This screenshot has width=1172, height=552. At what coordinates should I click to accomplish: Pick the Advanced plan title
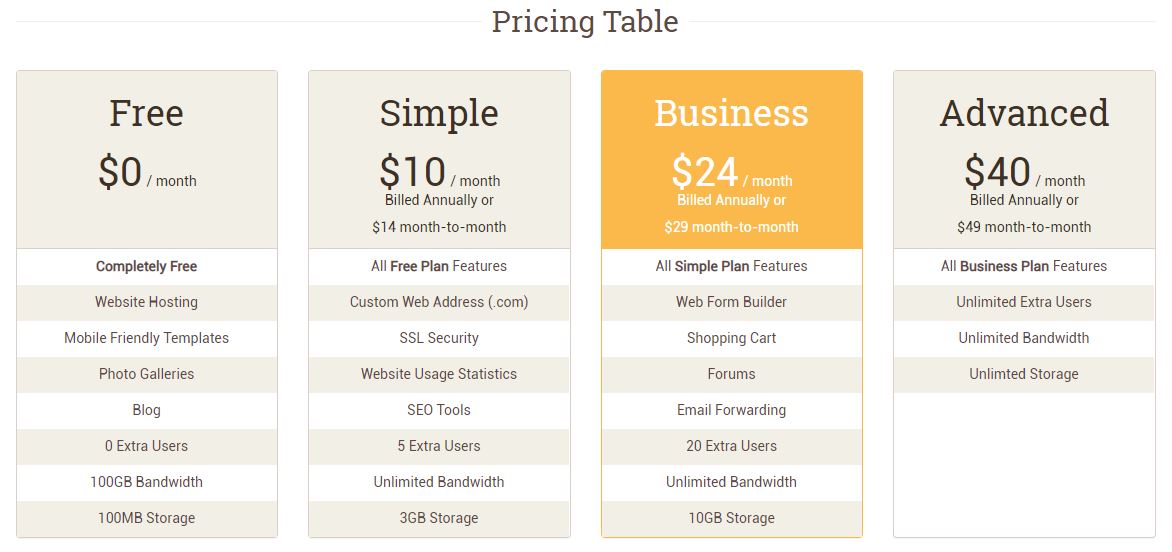[1024, 113]
